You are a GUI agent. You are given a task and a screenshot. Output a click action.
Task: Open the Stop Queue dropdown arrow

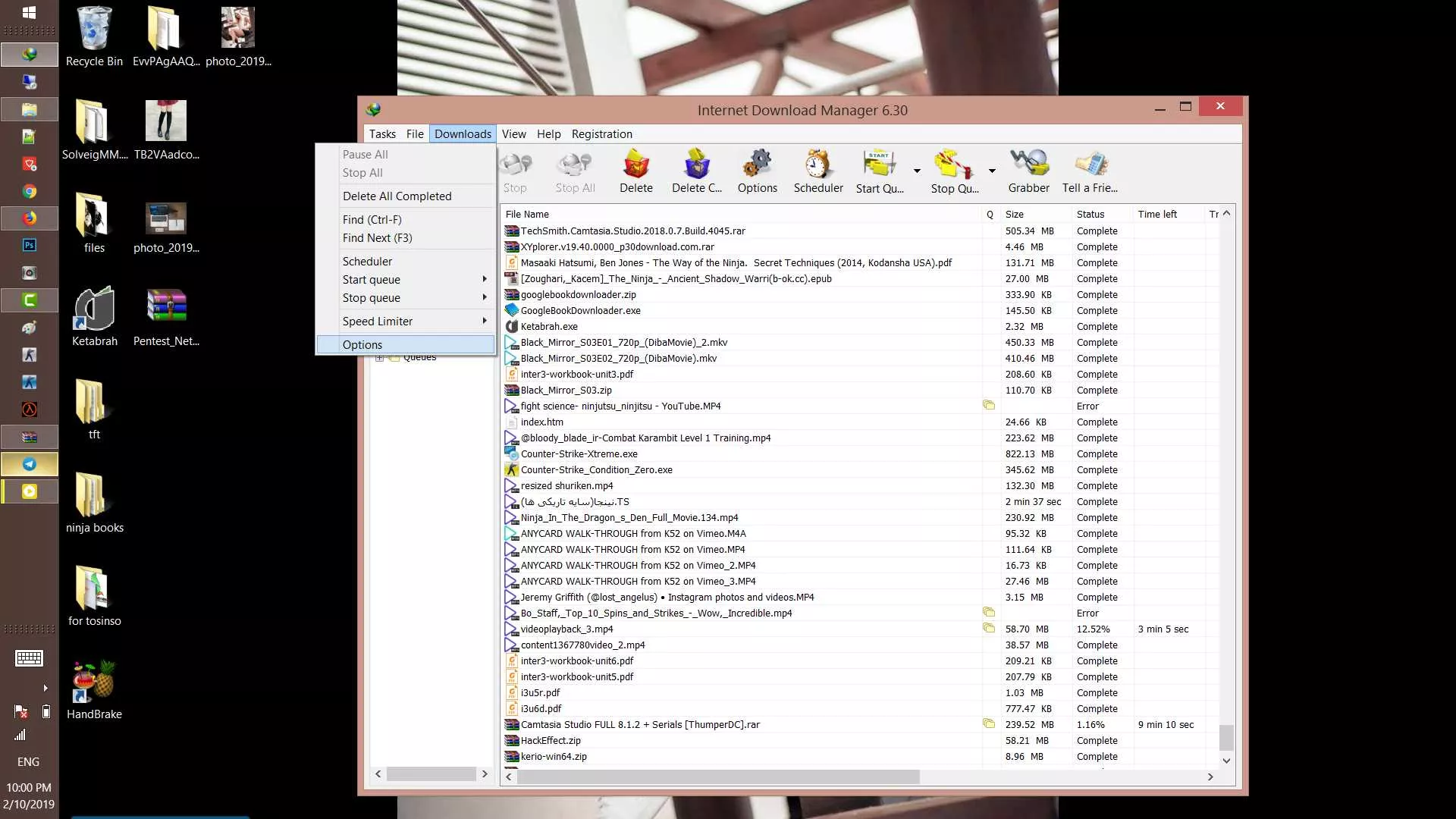tap(991, 171)
